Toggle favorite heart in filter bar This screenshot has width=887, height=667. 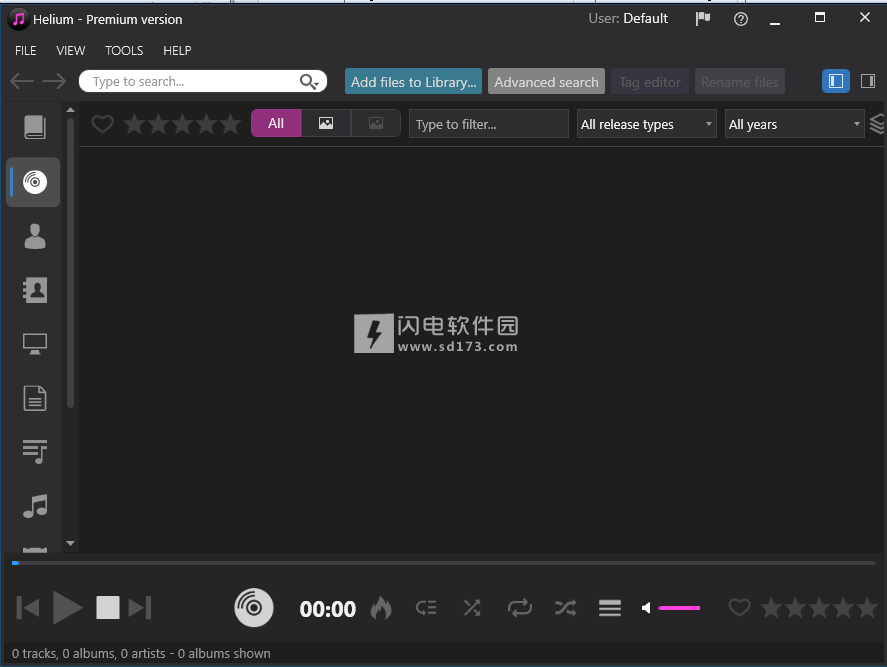[x=102, y=124]
